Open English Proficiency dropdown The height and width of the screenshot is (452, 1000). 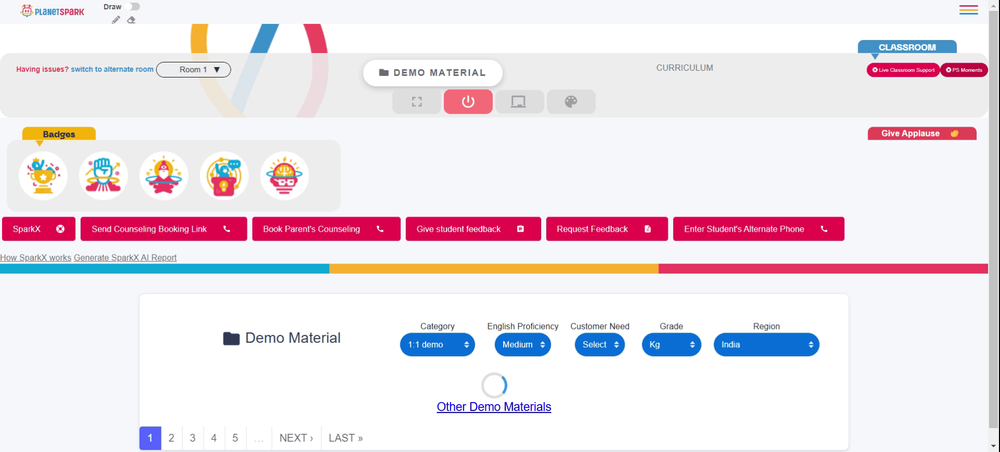click(523, 344)
